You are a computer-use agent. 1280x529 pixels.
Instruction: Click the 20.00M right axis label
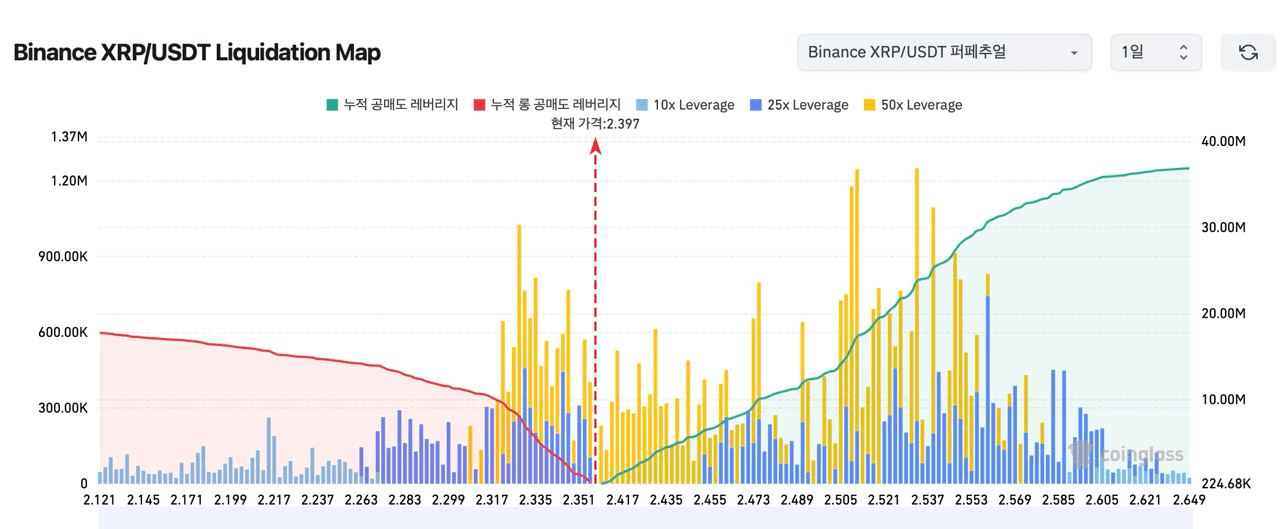[x=1223, y=314]
